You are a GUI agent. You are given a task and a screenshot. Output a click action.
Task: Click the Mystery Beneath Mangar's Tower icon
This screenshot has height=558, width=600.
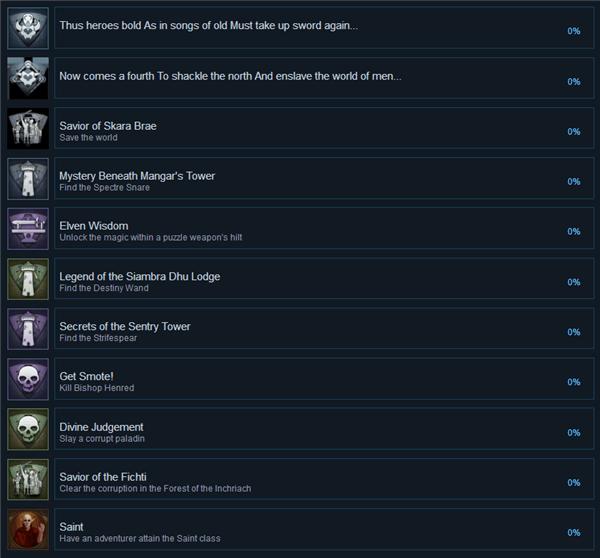tap(28, 178)
